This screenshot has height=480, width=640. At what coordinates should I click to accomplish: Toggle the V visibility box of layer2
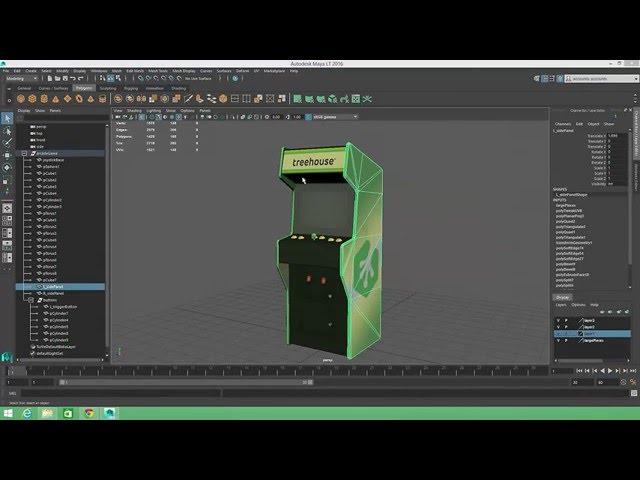[x=558, y=327]
